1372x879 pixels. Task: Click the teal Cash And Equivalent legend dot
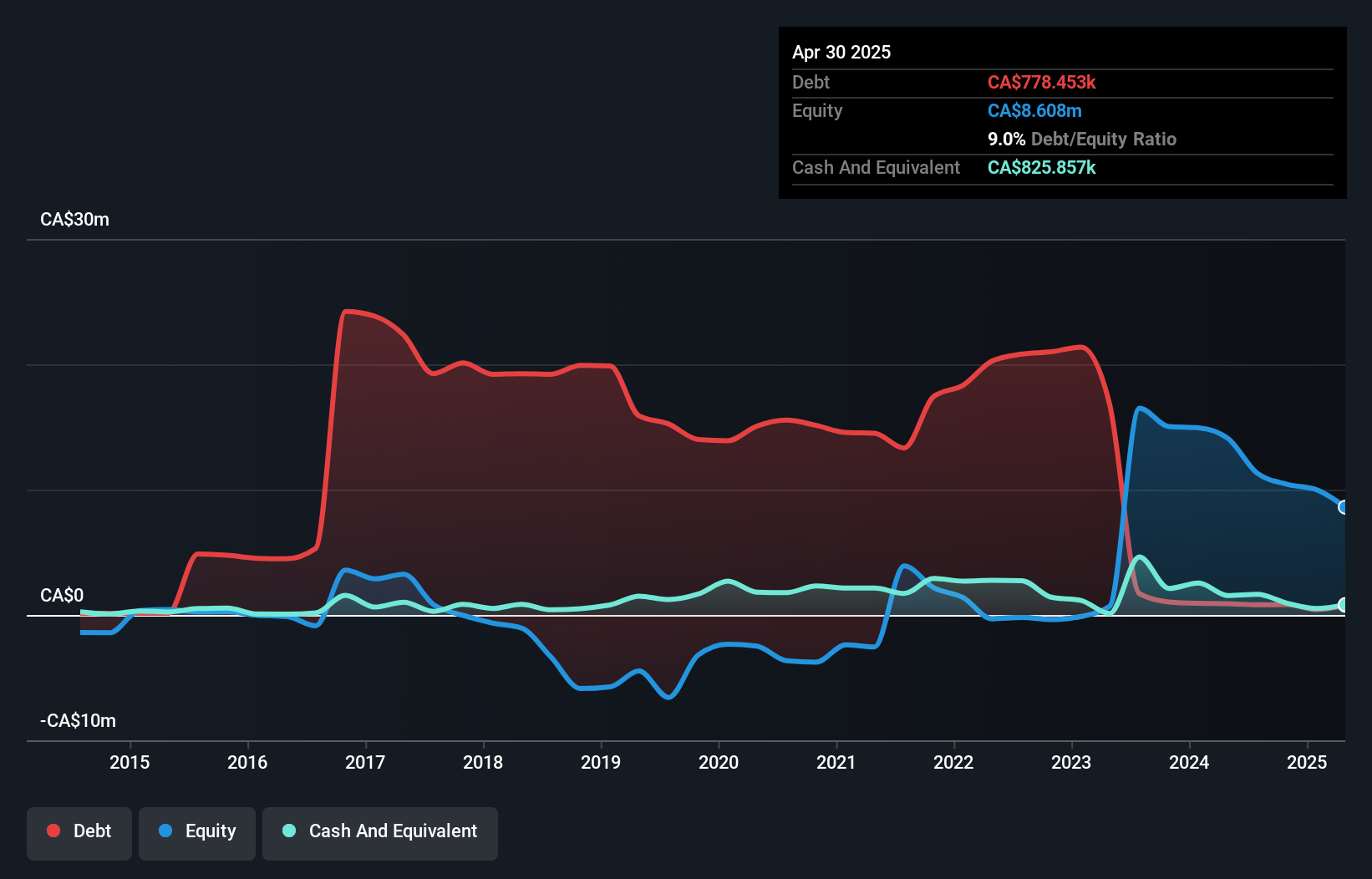(x=289, y=831)
